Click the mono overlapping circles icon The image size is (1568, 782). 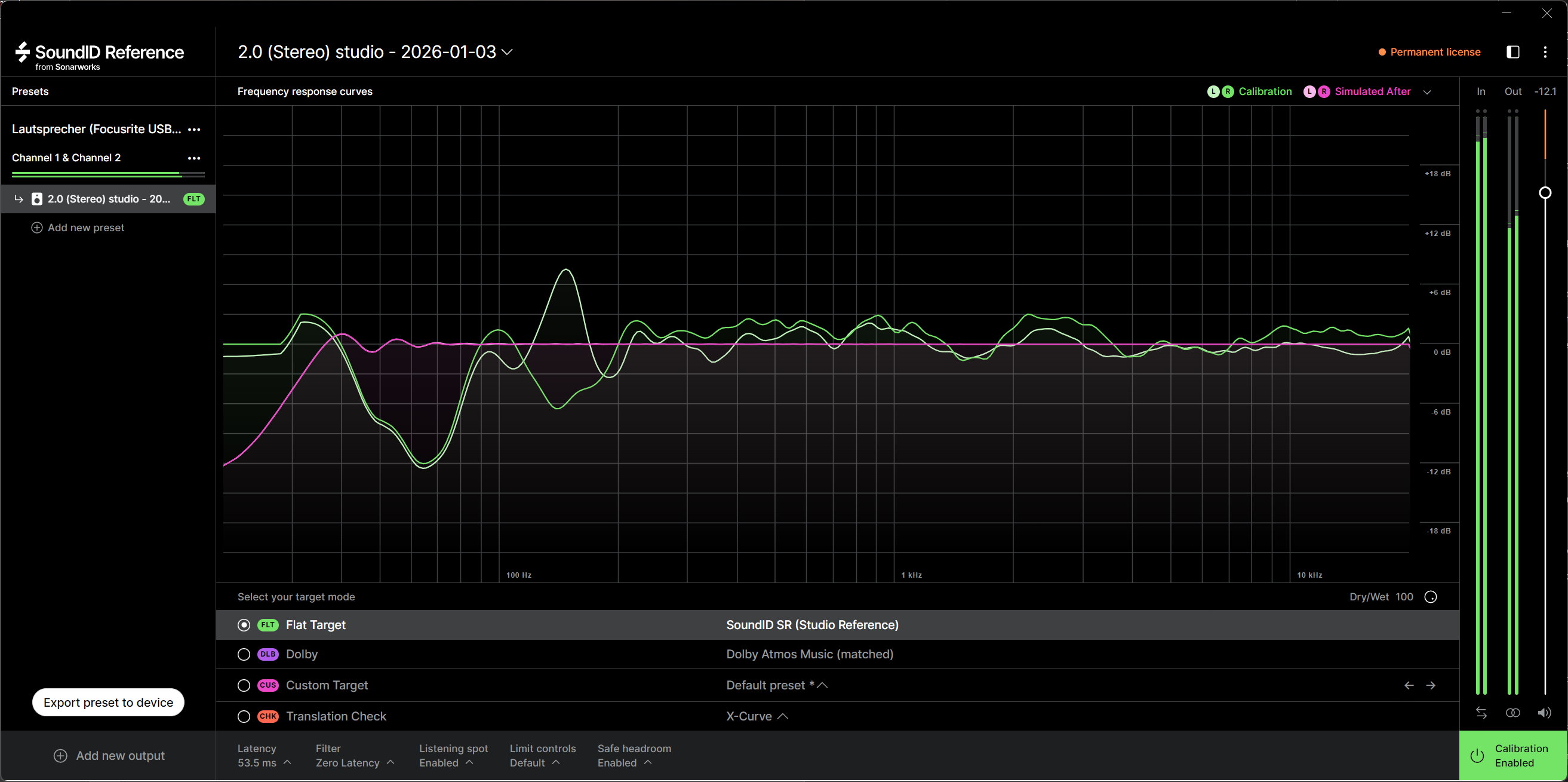[x=1512, y=713]
